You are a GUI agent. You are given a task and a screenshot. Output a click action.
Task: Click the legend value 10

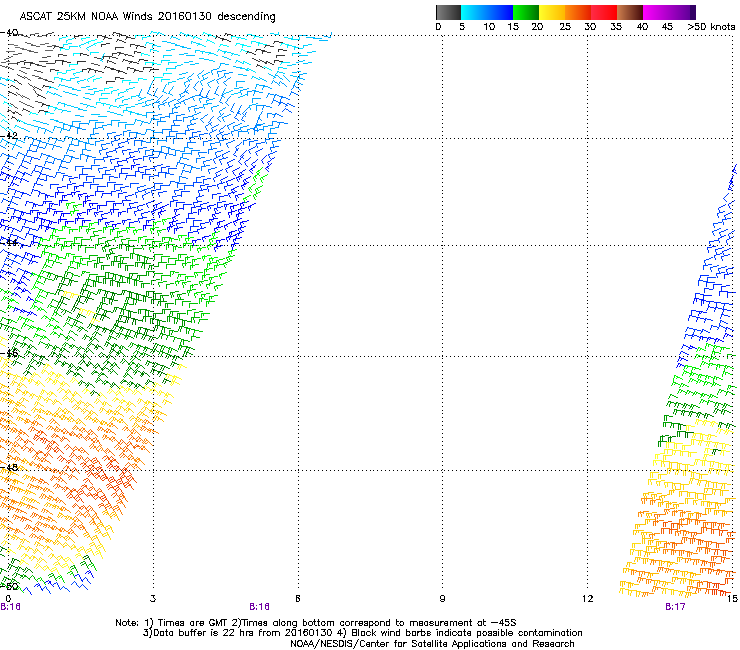[x=489, y=27]
